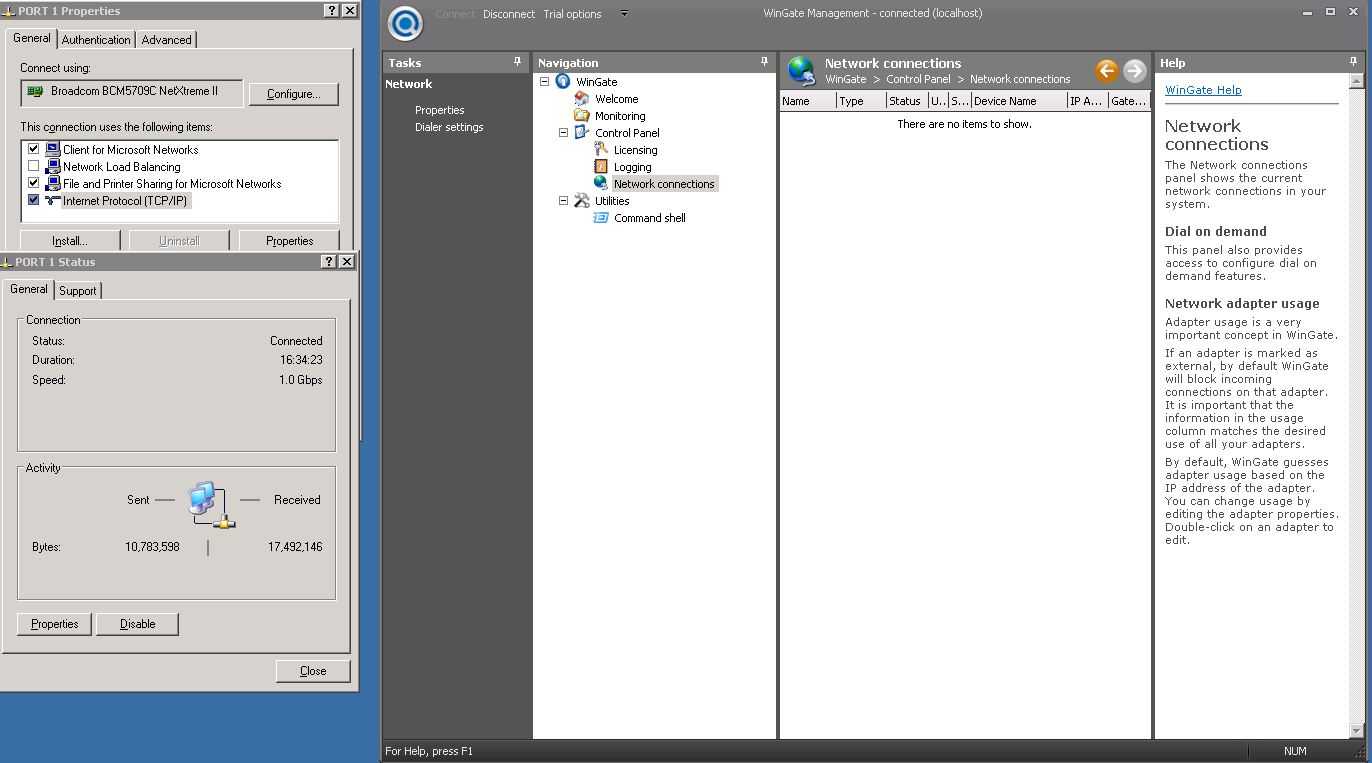Sort by the Status column header

click(906, 101)
